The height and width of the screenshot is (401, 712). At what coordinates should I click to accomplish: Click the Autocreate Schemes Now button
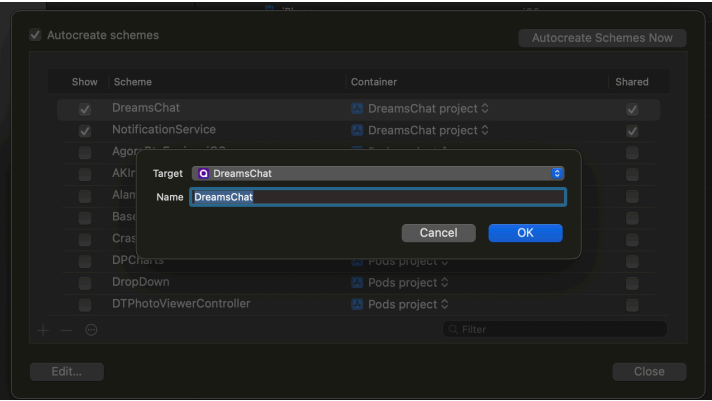tap(602, 38)
